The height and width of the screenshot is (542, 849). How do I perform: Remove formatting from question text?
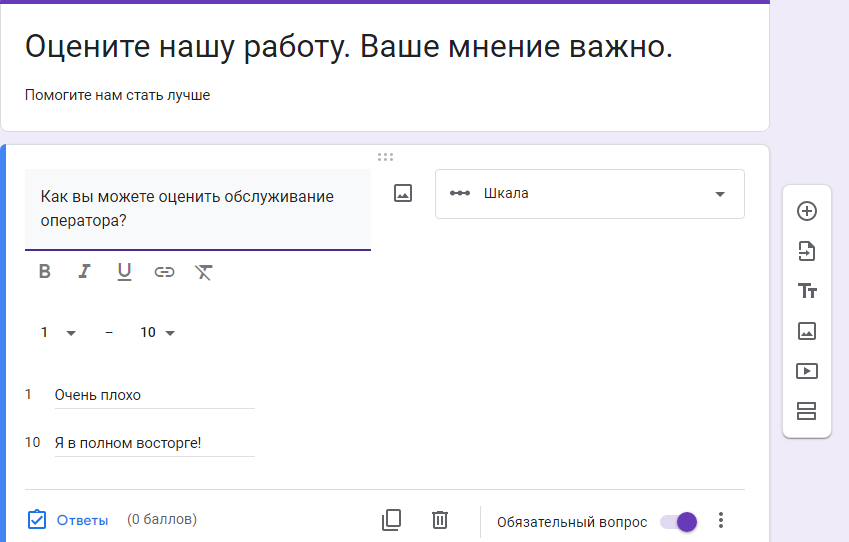point(204,272)
